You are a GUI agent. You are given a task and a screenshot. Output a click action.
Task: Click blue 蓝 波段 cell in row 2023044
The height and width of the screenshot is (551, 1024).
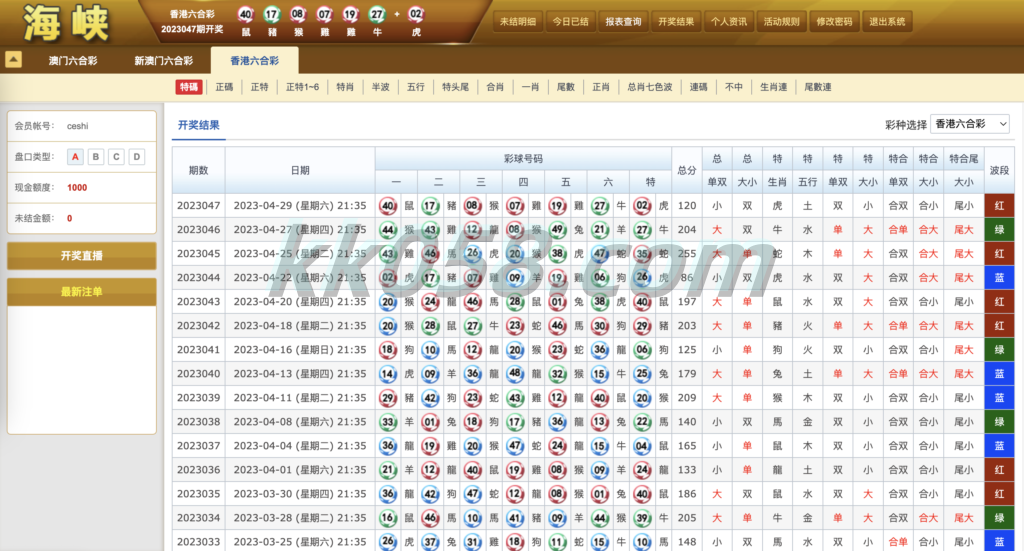(999, 277)
